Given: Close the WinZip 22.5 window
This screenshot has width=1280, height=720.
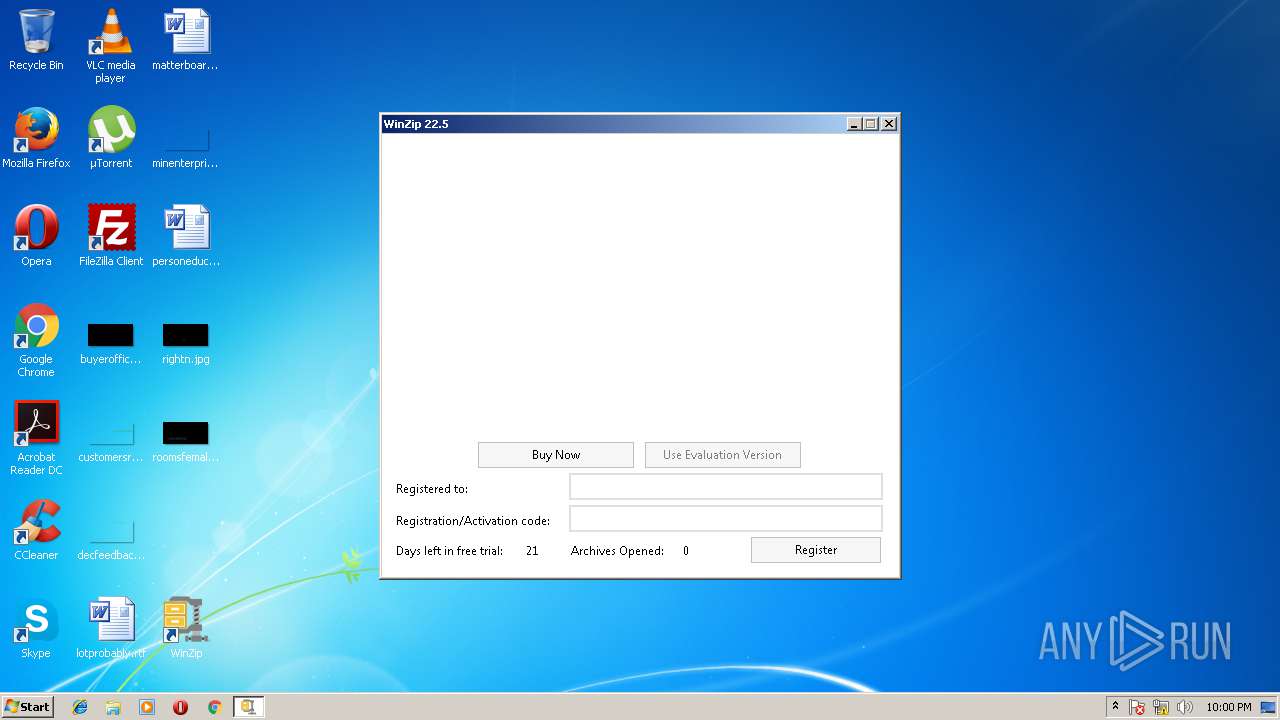Looking at the screenshot, I should pos(889,124).
